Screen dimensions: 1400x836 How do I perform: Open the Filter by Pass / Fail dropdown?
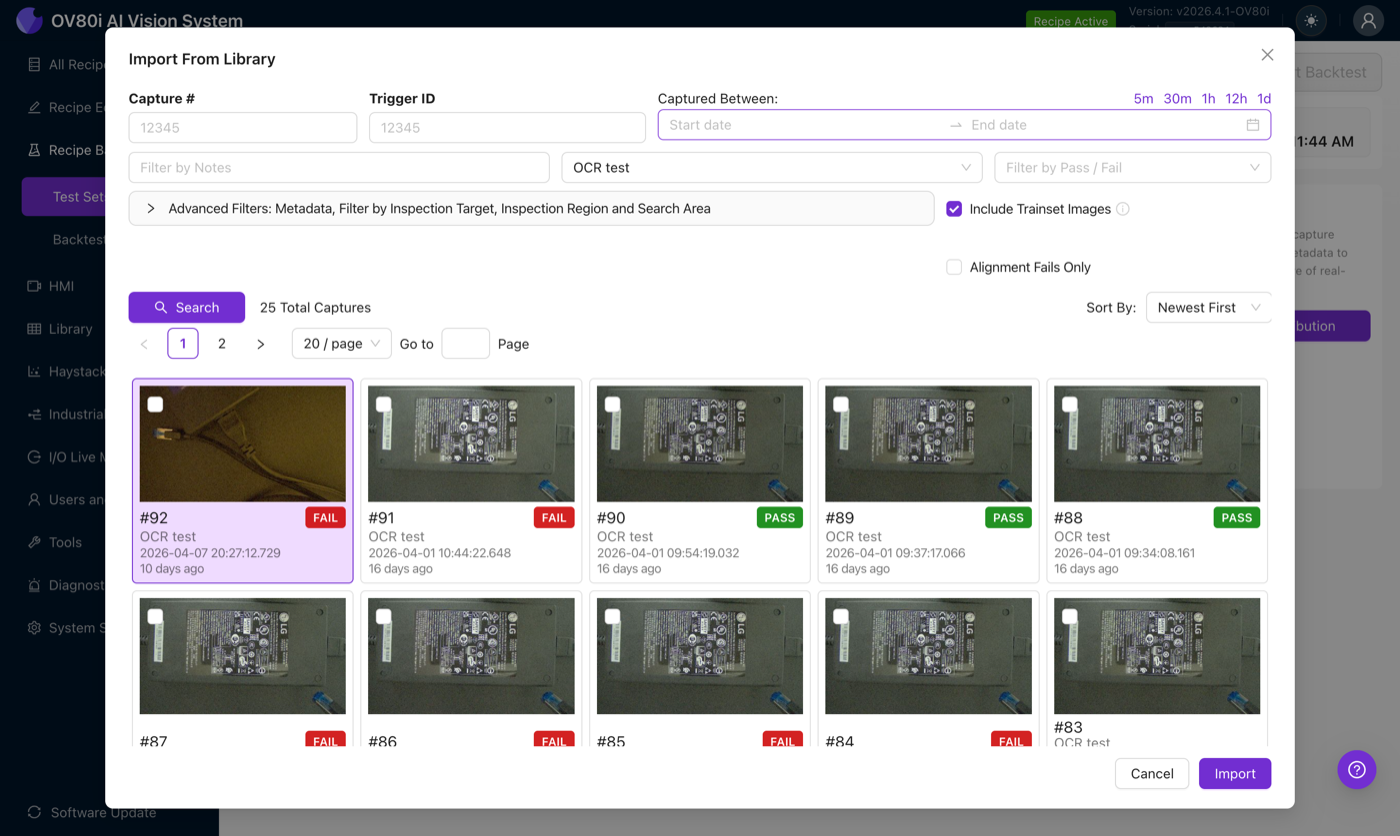pyautogui.click(x=1132, y=168)
